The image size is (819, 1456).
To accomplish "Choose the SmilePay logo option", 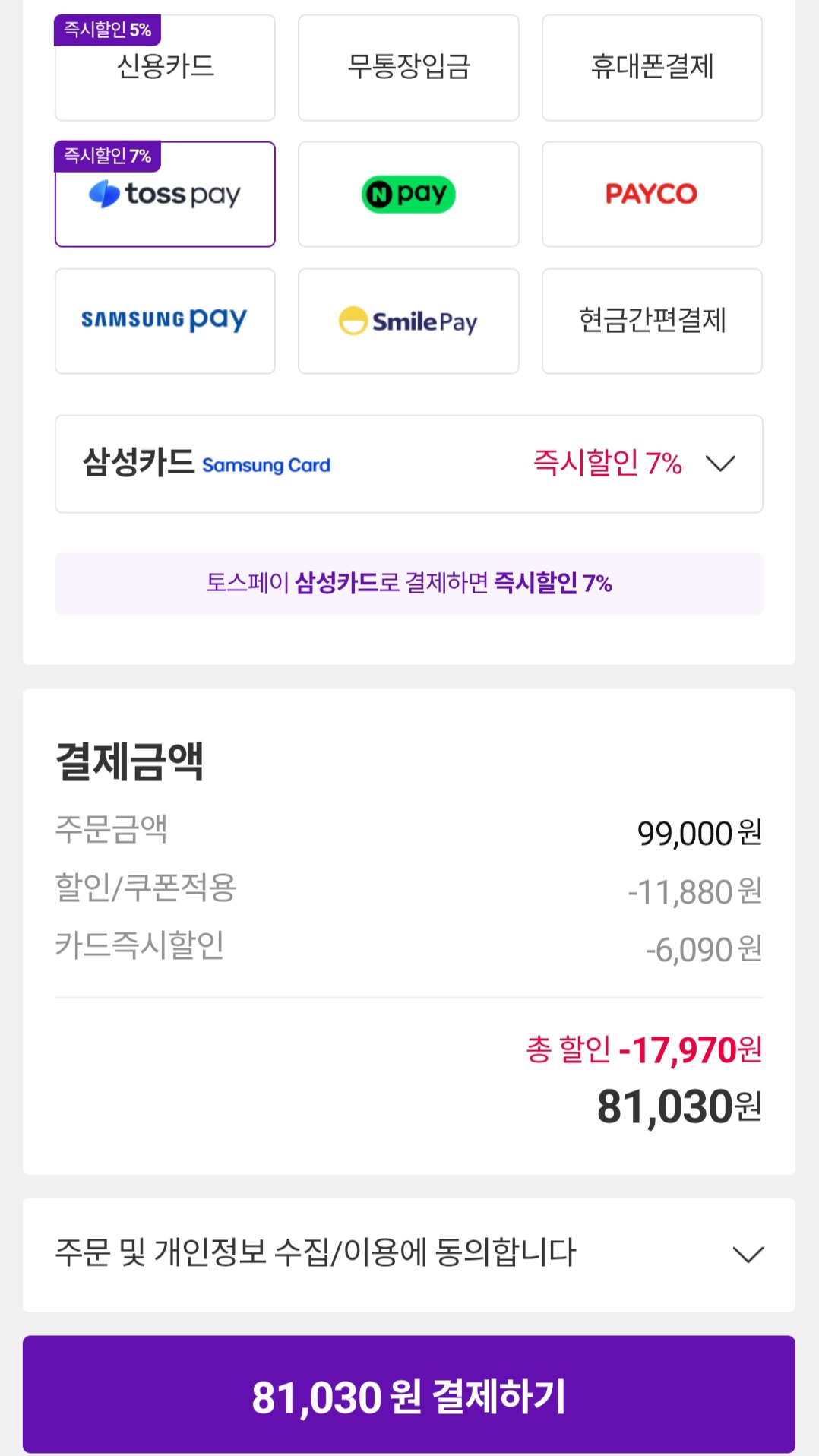I will click(x=408, y=321).
